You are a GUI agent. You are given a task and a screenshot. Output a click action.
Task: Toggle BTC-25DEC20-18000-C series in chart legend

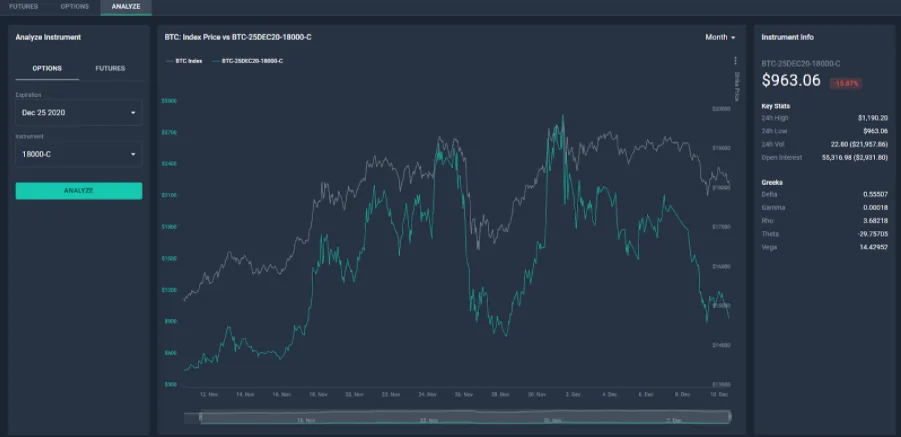(x=248, y=61)
